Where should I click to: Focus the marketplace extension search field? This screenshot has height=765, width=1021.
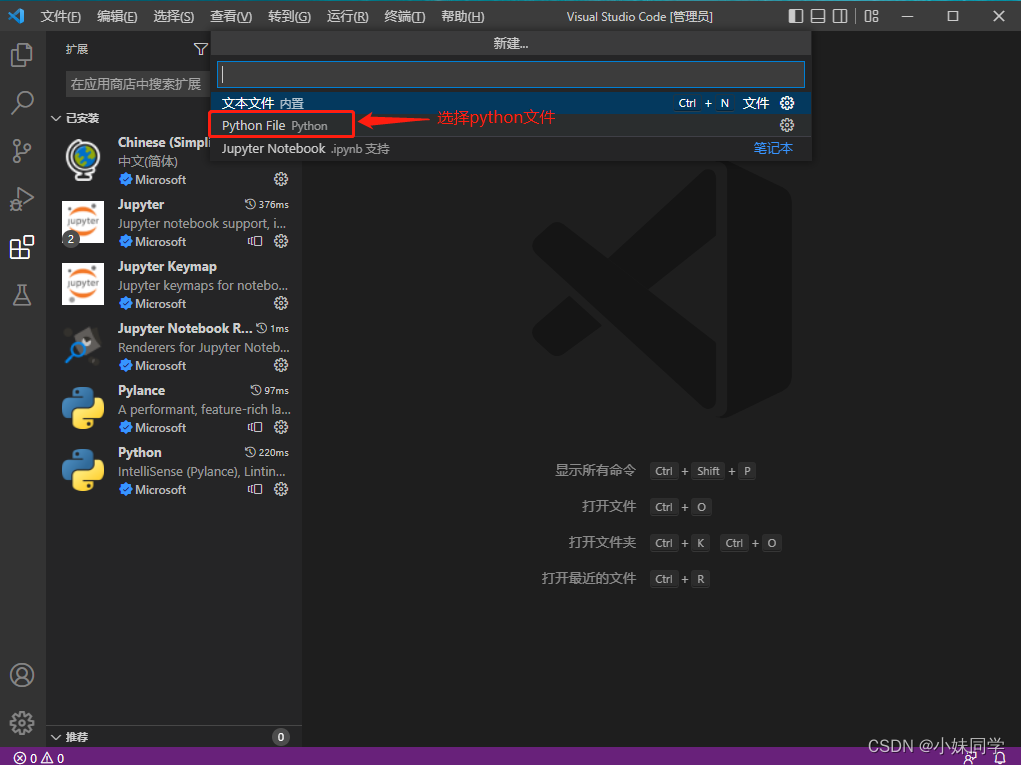(x=137, y=84)
